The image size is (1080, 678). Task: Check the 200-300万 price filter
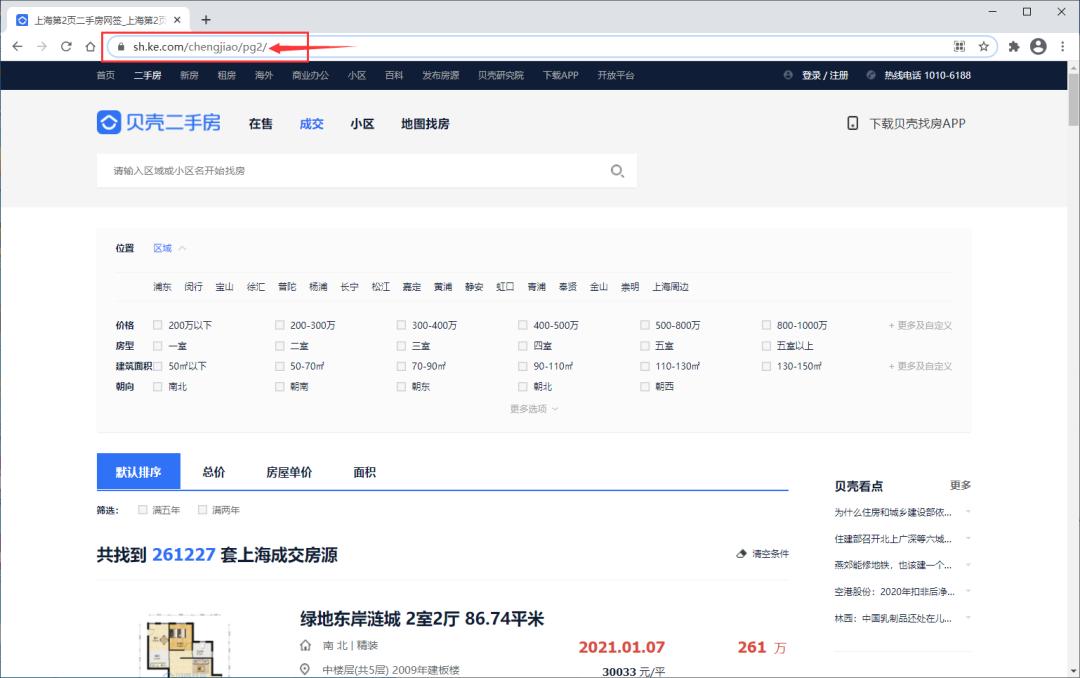tap(280, 325)
